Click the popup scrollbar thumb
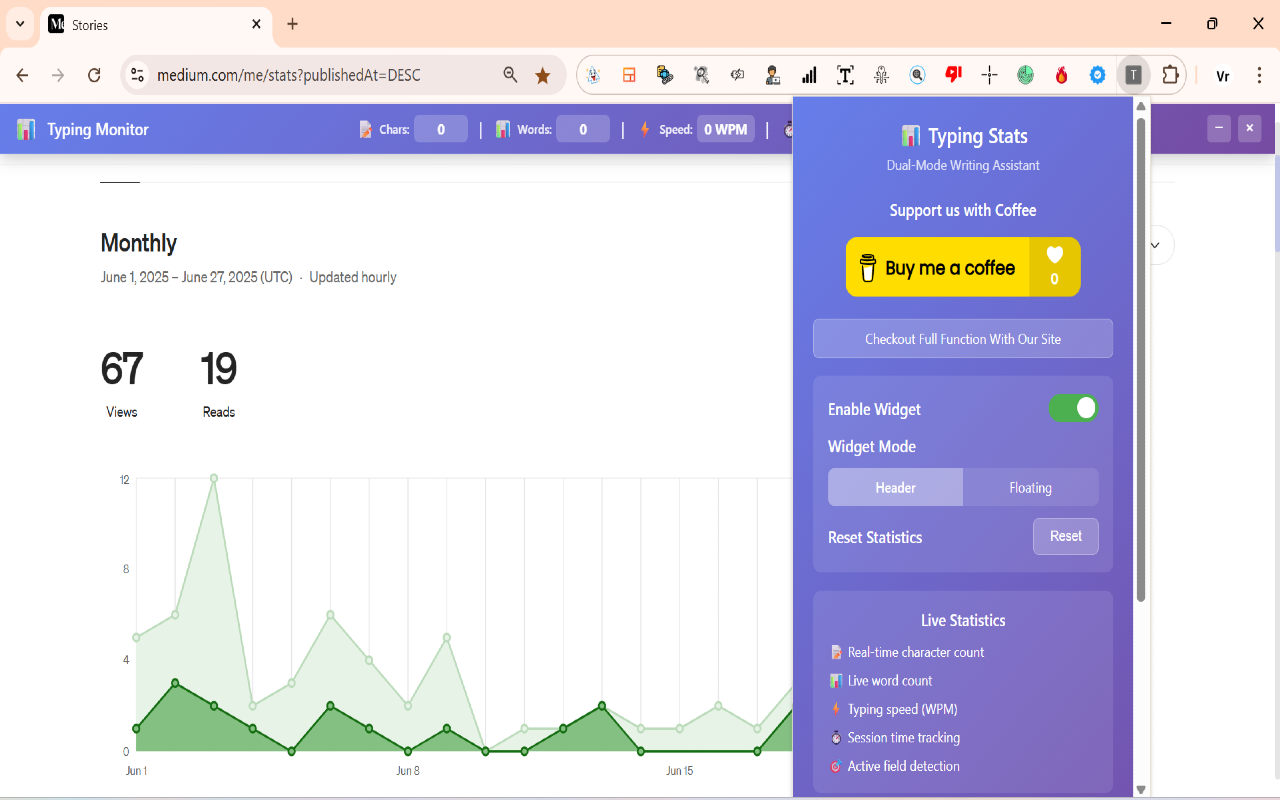Image resolution: width=1280 pixels, height=800 pixels. [1141, 360]
